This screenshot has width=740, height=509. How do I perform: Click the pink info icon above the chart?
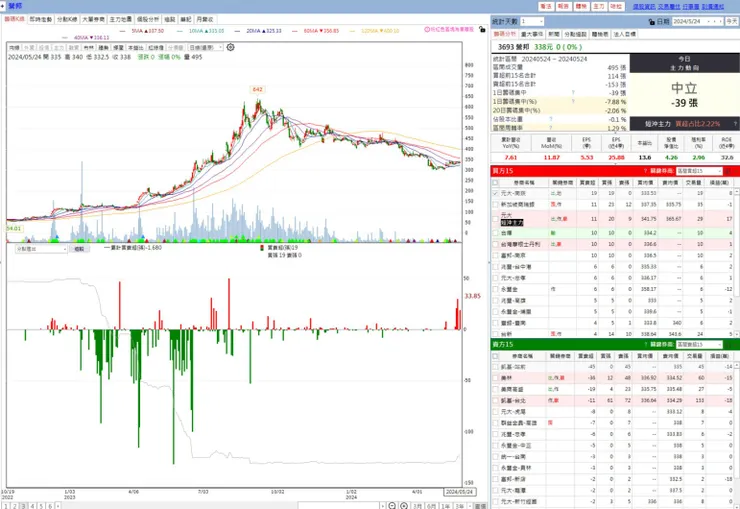click(x=427, y=29)
